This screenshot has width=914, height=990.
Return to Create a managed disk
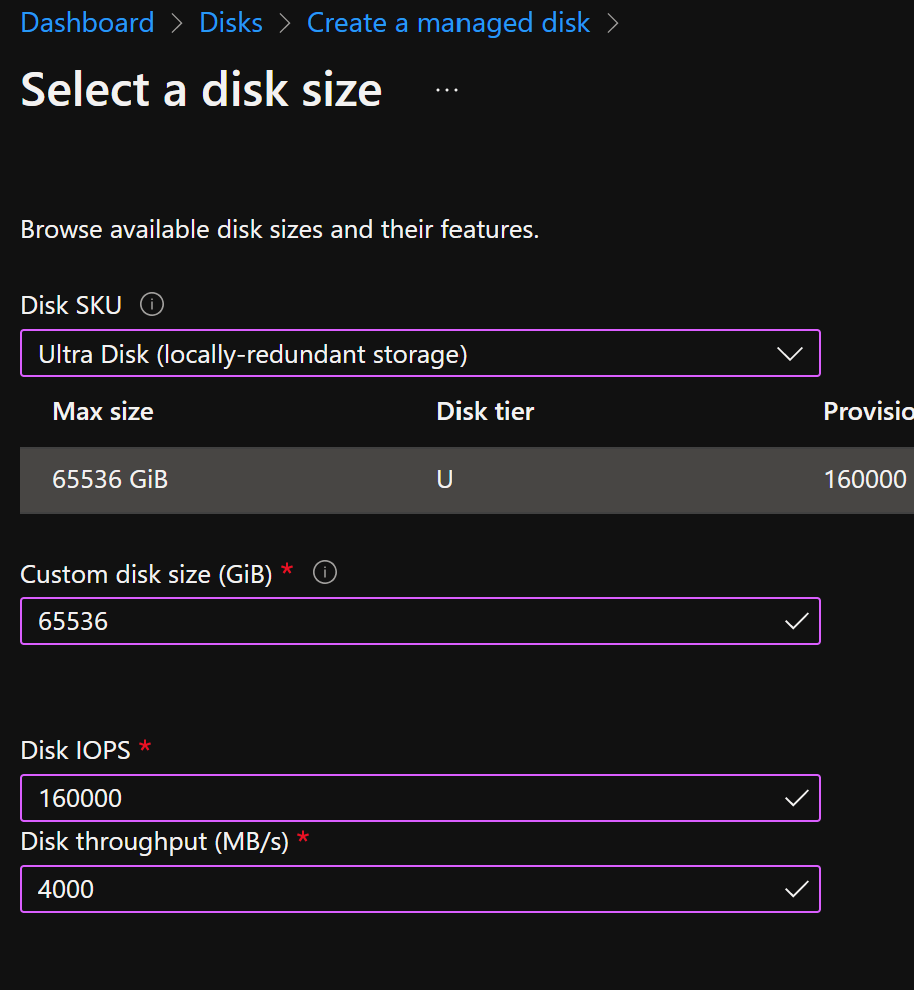click(448, 22)
